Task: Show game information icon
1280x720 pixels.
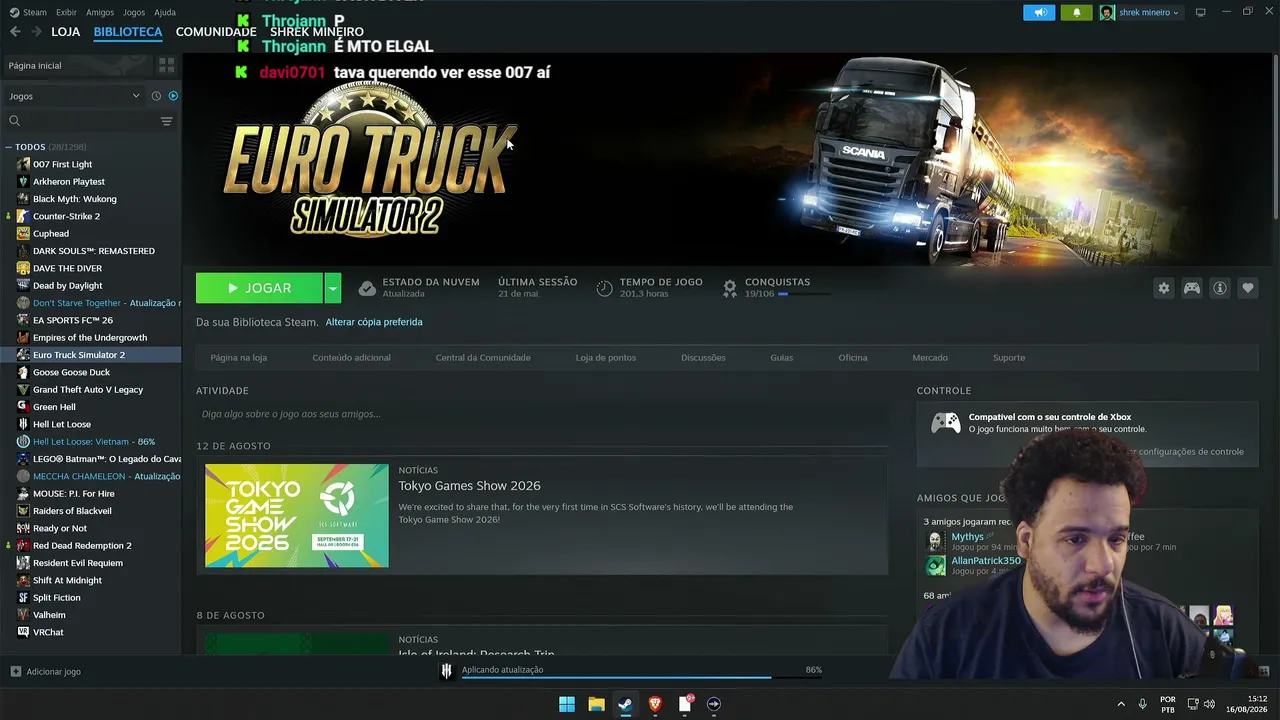Action: [1219, 288]
